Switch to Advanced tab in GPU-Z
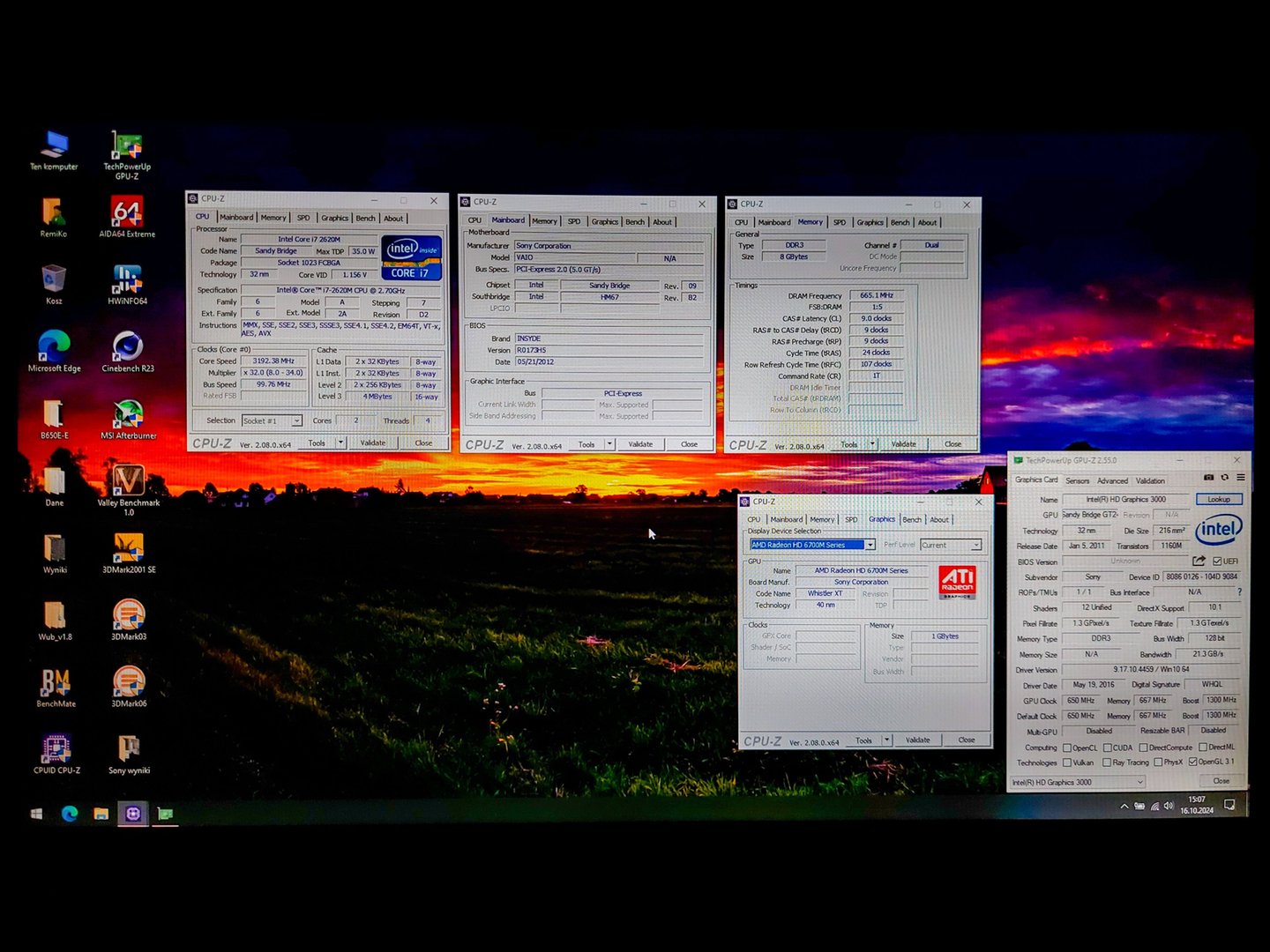Image resolution: width=1270 pixels, height=952 pixels. point(1112,480)
